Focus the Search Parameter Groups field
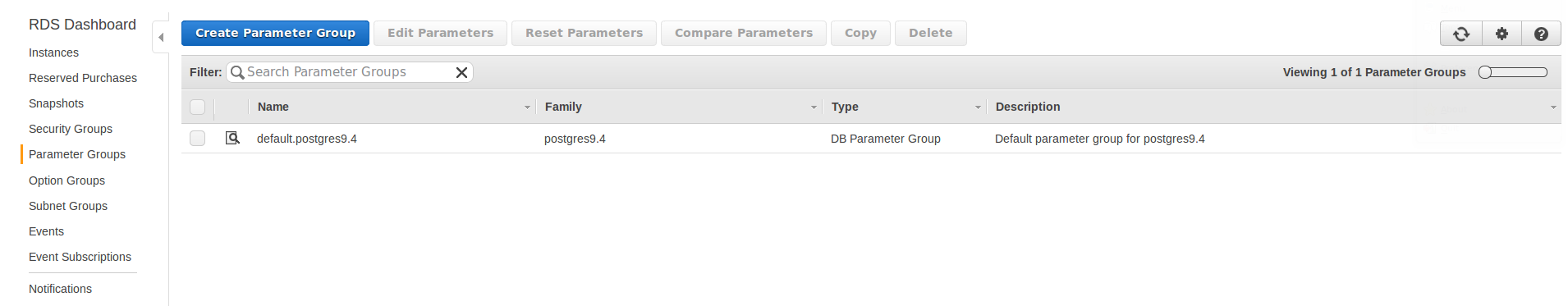 (x=349, y=72)
